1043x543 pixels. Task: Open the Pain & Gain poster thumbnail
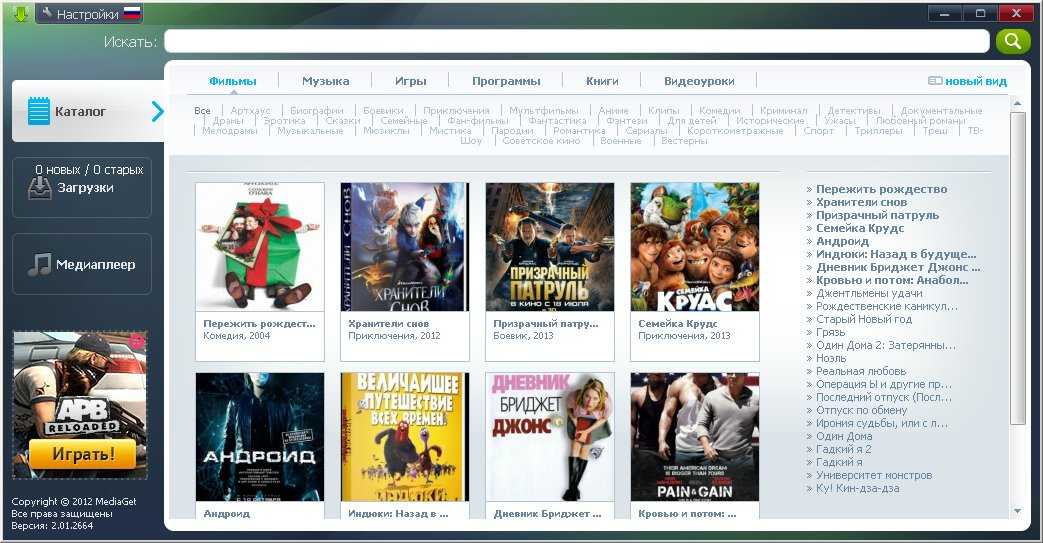695,437
